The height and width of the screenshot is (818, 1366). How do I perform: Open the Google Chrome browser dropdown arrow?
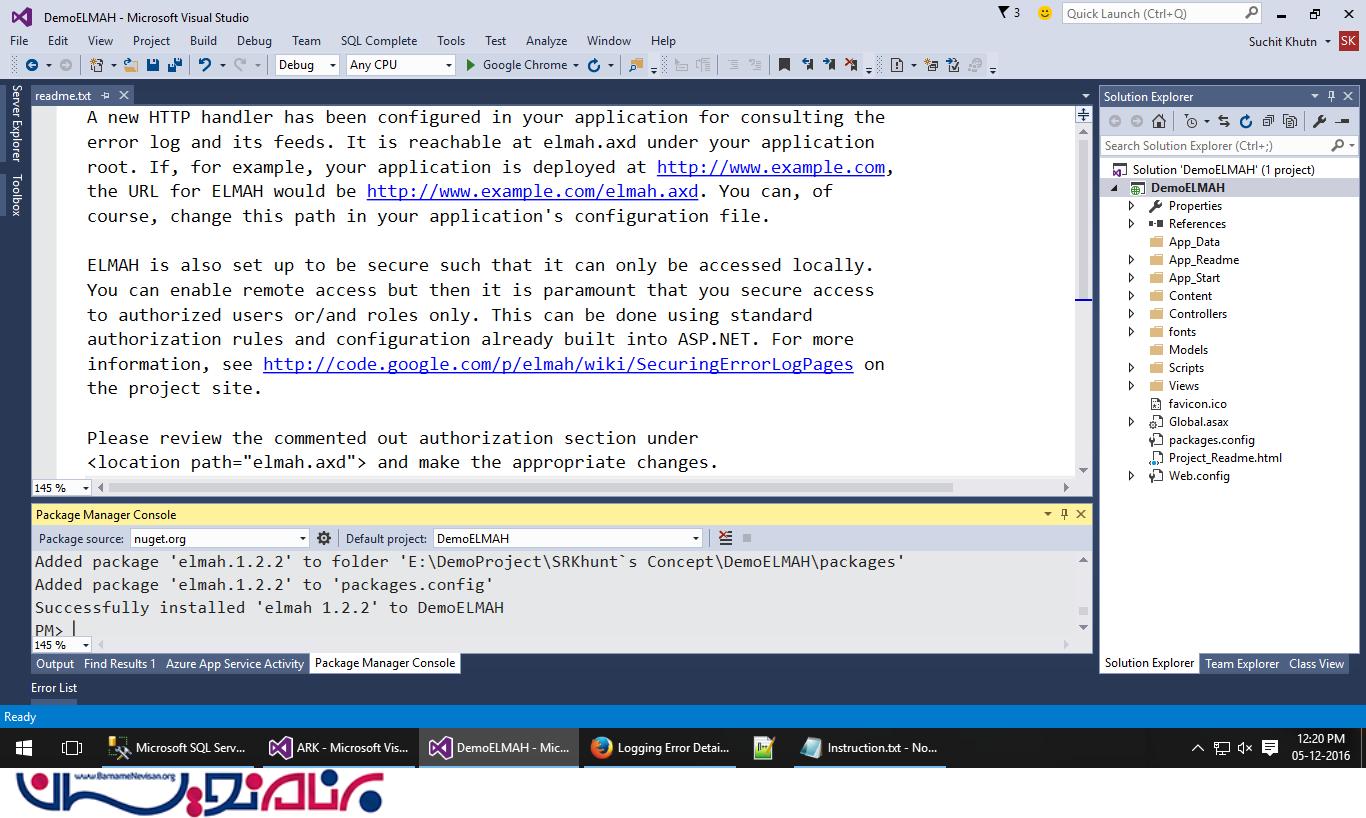[x=575, y=65]
